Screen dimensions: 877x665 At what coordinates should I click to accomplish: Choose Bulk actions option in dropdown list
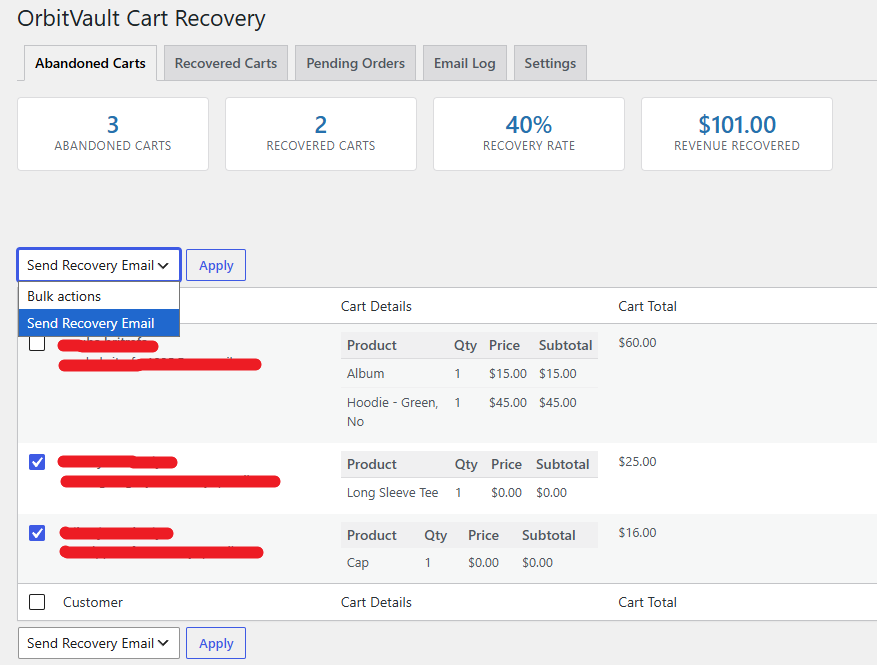99,296
